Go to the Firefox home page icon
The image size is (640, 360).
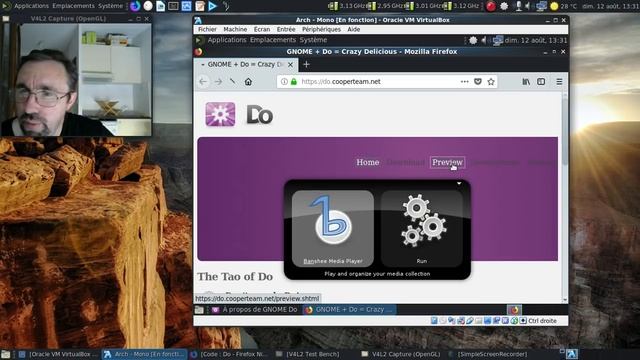(x=248, y=82)
